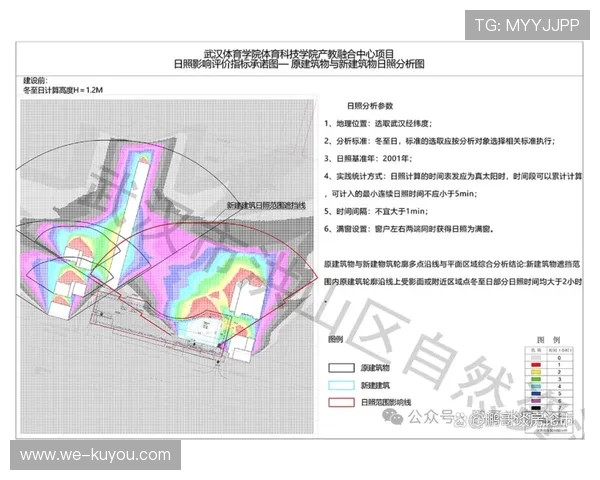Click parameter line '1、地理位置: 选取武汉经纬度'
This screenshot has width=600, height=480.
(378, 124)
